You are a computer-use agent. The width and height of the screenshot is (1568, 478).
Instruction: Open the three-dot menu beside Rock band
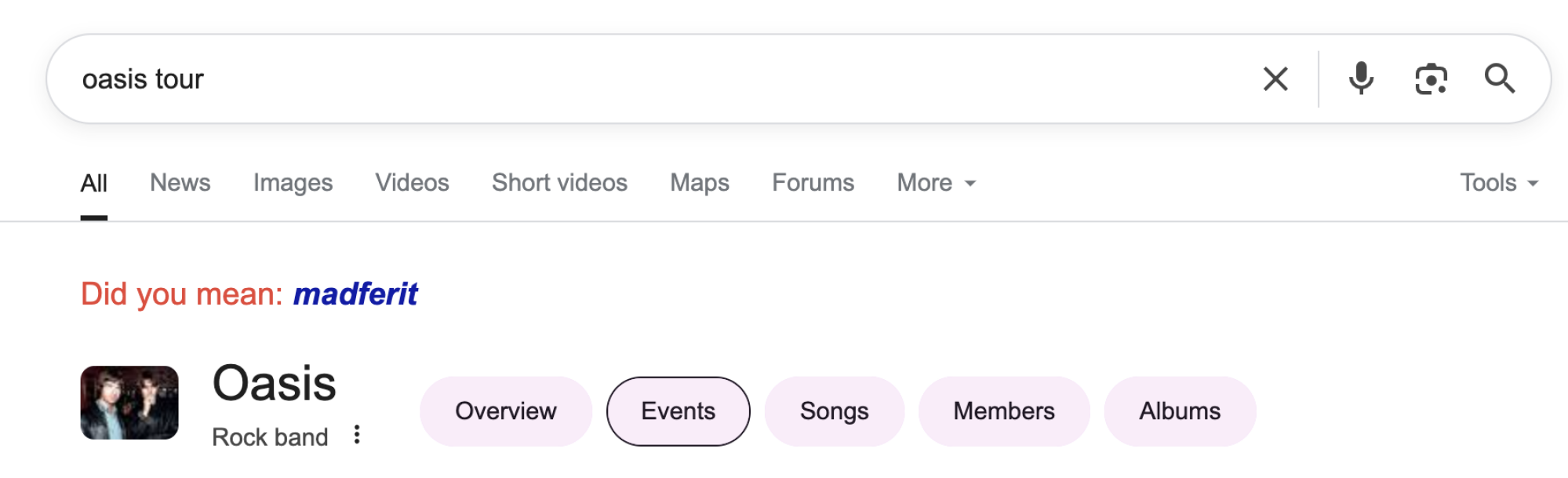pos(357,436)
